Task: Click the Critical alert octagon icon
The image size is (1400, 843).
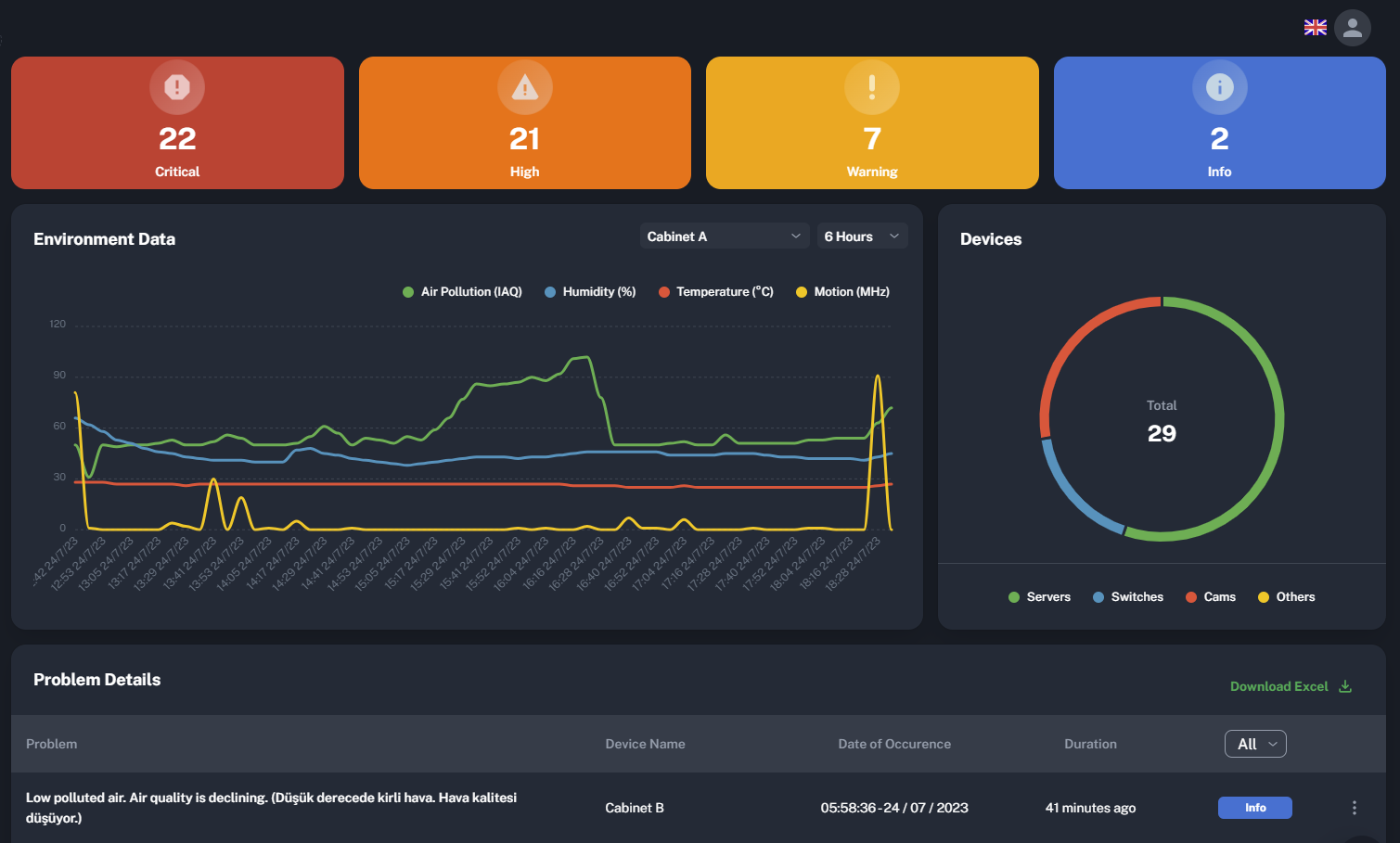Action: 177,87
